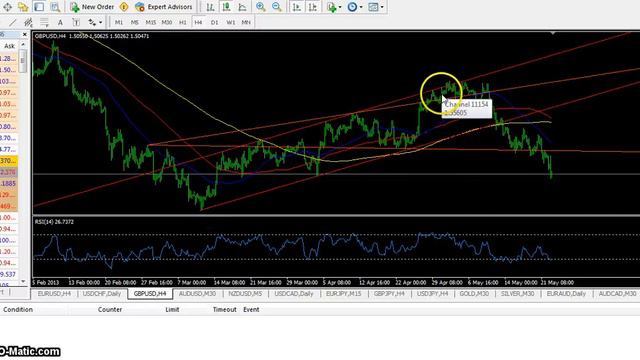
Task: Switch to the EURAUD,Daily chart tab
Action: pos(566,293)
